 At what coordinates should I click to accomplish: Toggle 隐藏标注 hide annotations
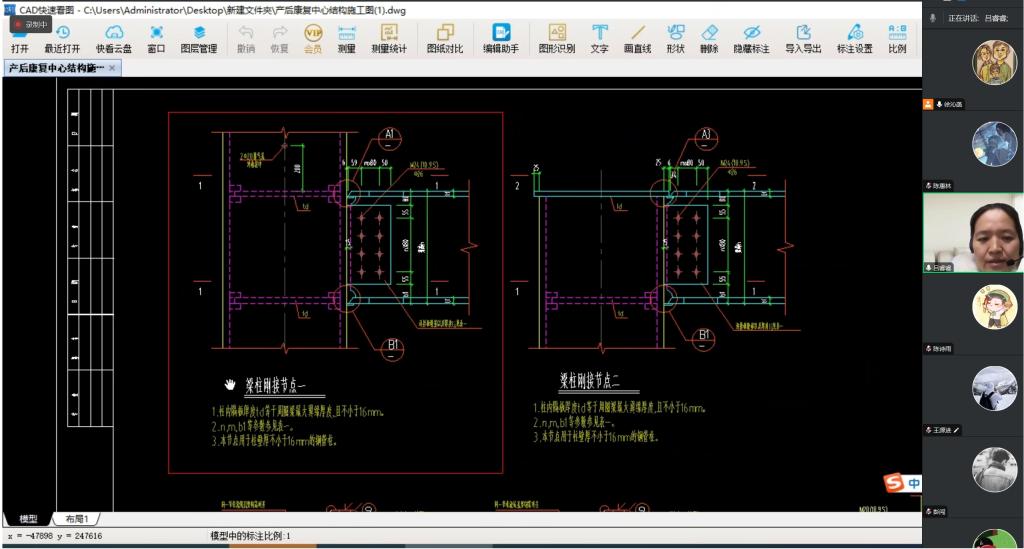click(x=751, y=38)
